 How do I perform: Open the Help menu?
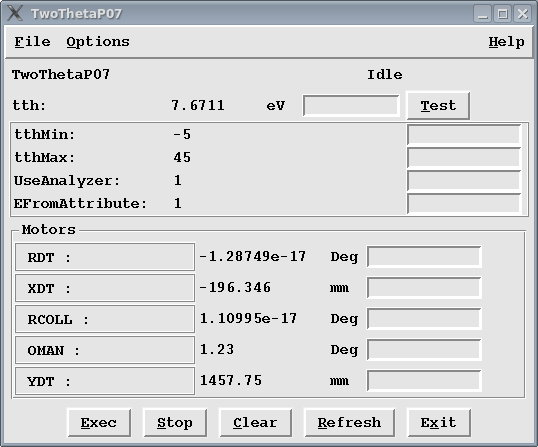click(x=506, y=42)
